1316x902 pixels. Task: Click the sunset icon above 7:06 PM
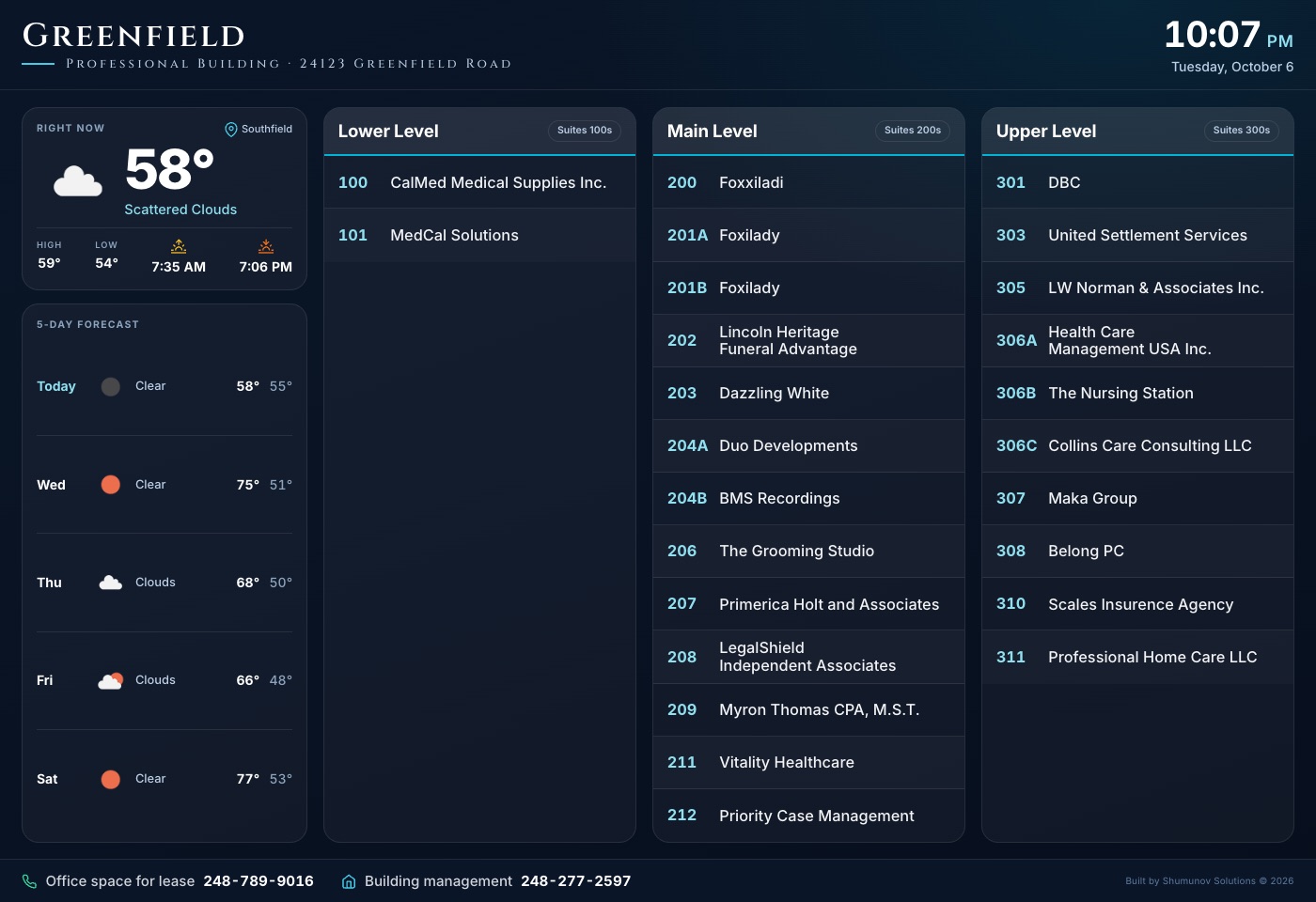pyautogui.click(x=266, y=246)
